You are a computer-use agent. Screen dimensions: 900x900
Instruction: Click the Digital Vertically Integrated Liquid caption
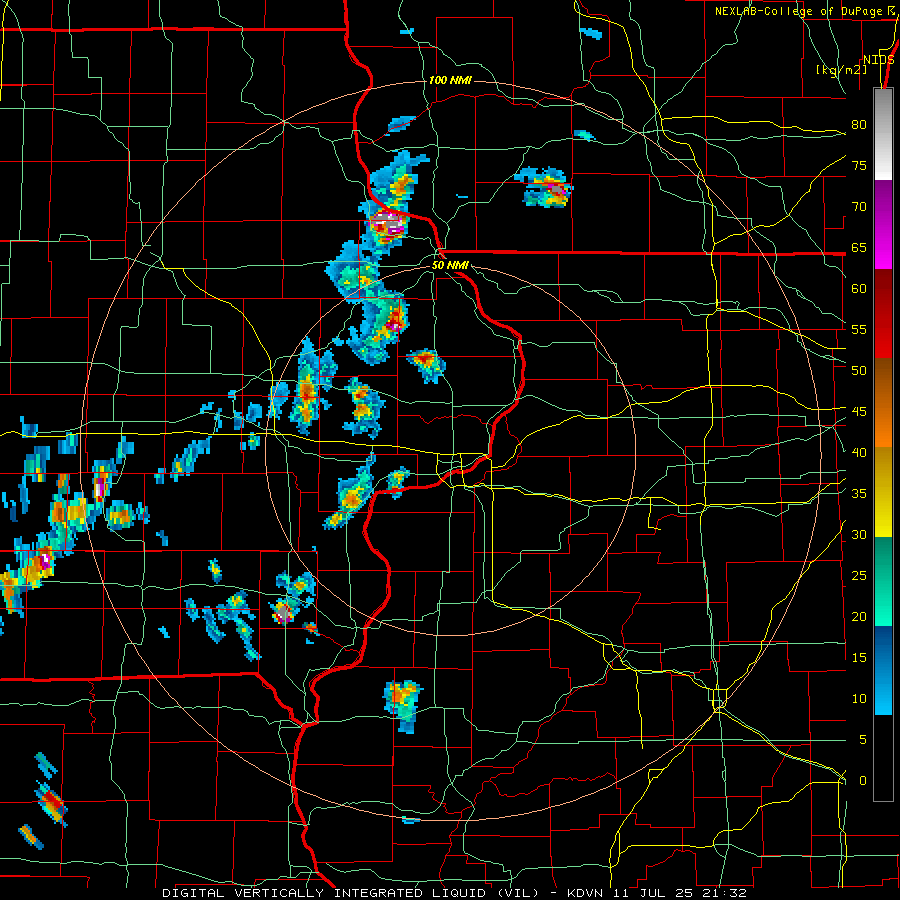[454, 893]
